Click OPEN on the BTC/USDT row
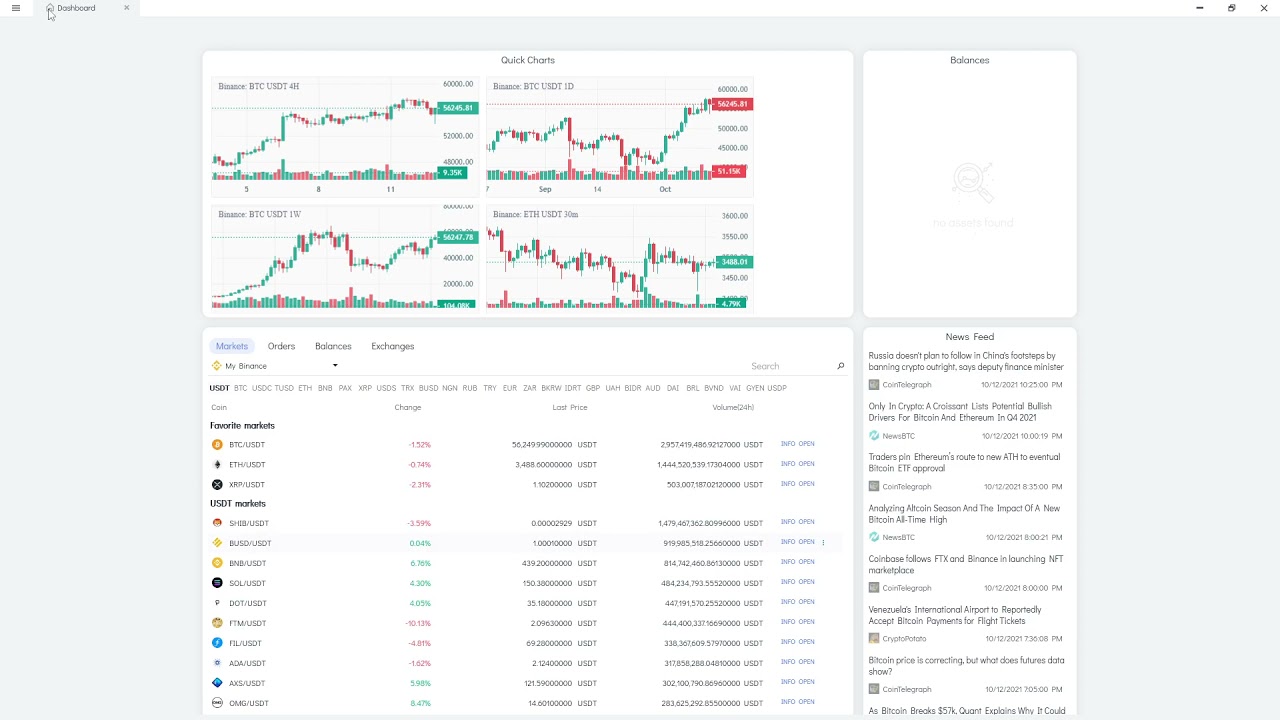Image resolution: width=1280 pixels, height=720 pixels. pyautogui.click(x=807, y=444)
